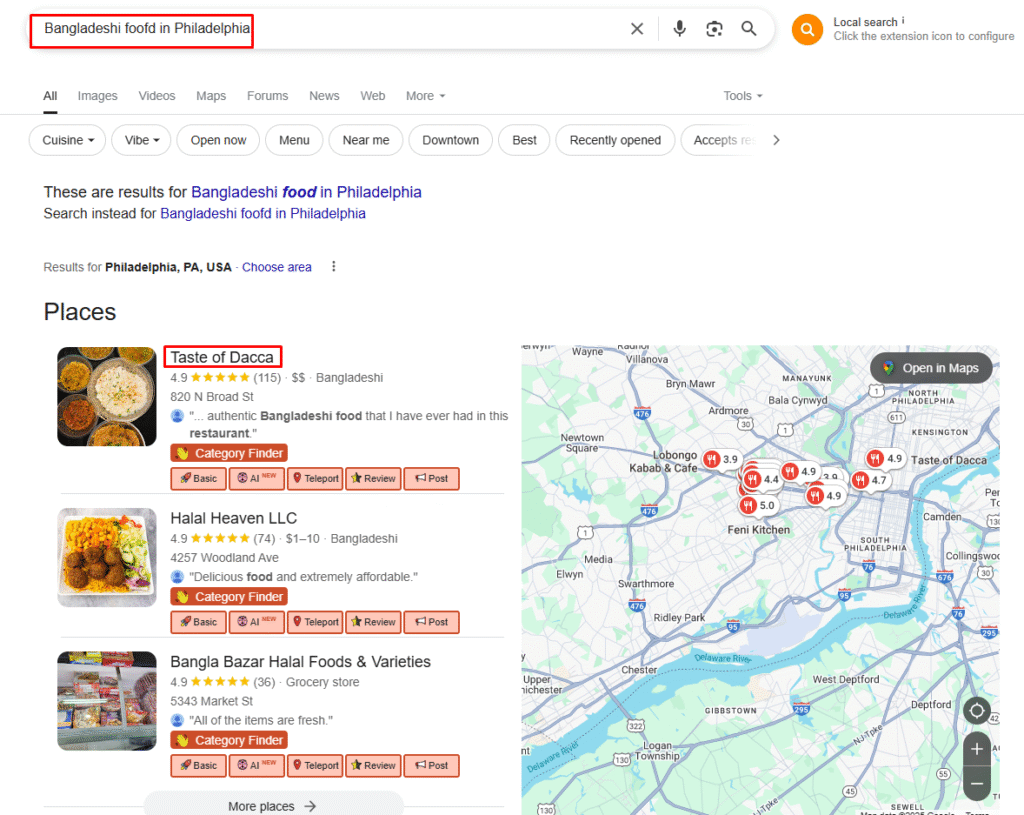
Task: Open the three-dot menu beside Choose area
Action: pos(334,266)
